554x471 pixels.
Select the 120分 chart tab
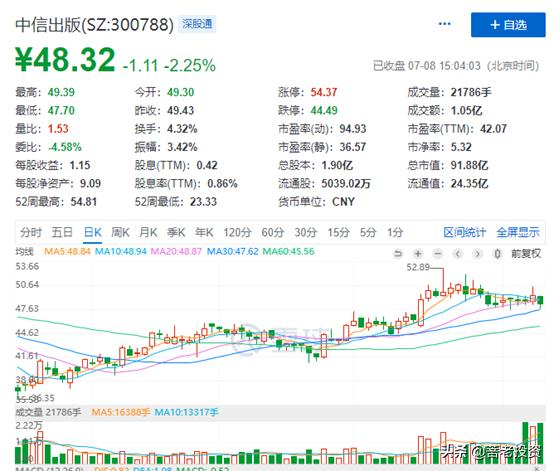click(237, 232)
